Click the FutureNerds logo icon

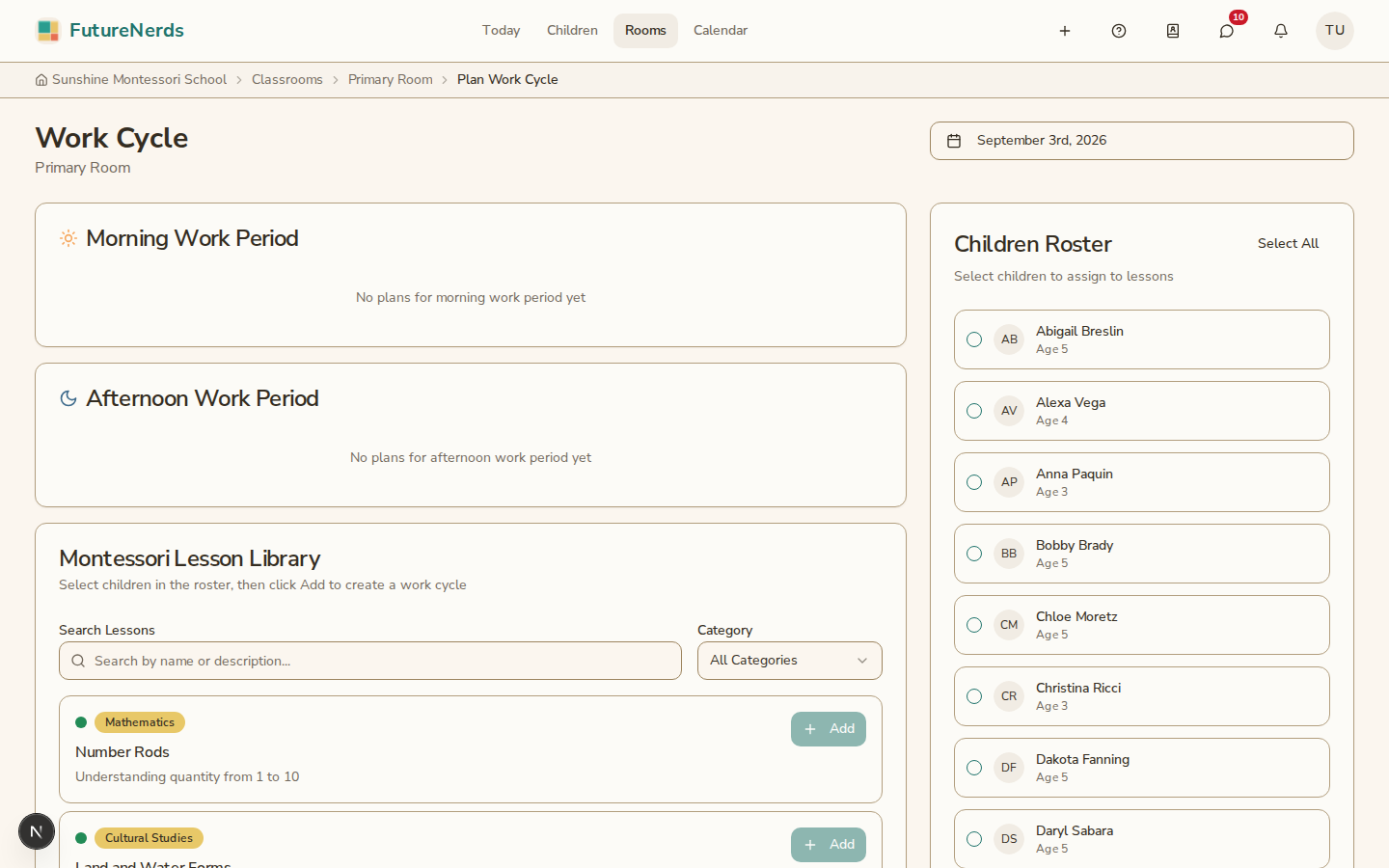[48, 31]
